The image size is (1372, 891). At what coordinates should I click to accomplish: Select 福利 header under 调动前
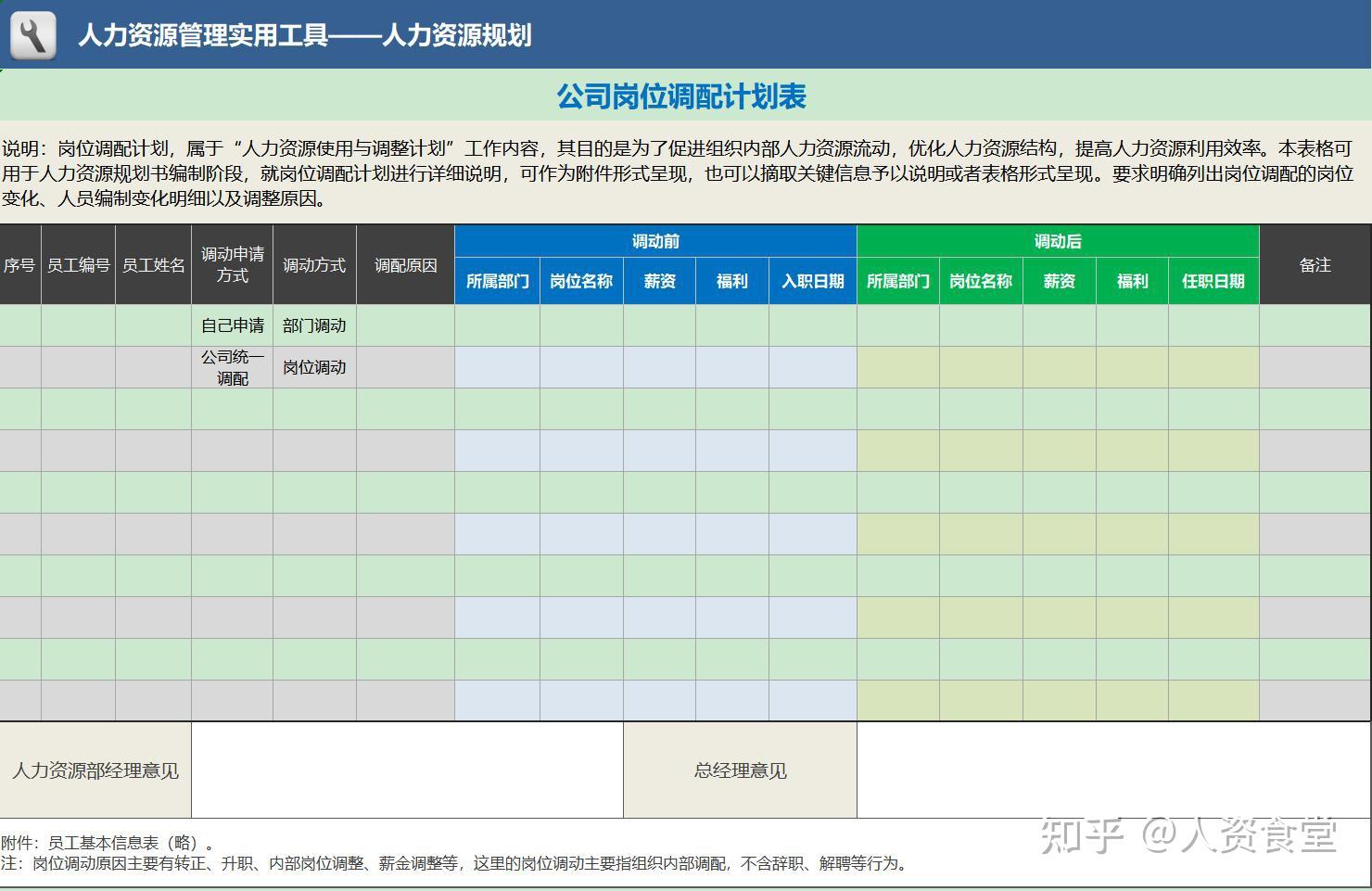pyautogui.click(x=731, y=281)
